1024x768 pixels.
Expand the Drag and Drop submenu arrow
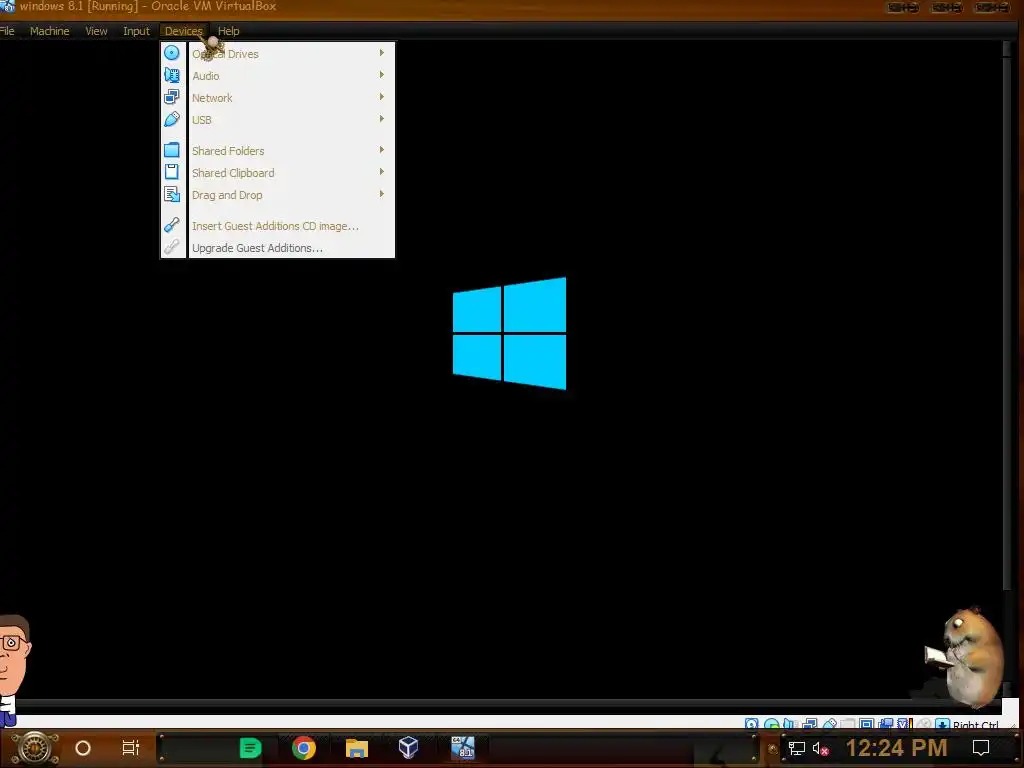(x=381, y=194)
